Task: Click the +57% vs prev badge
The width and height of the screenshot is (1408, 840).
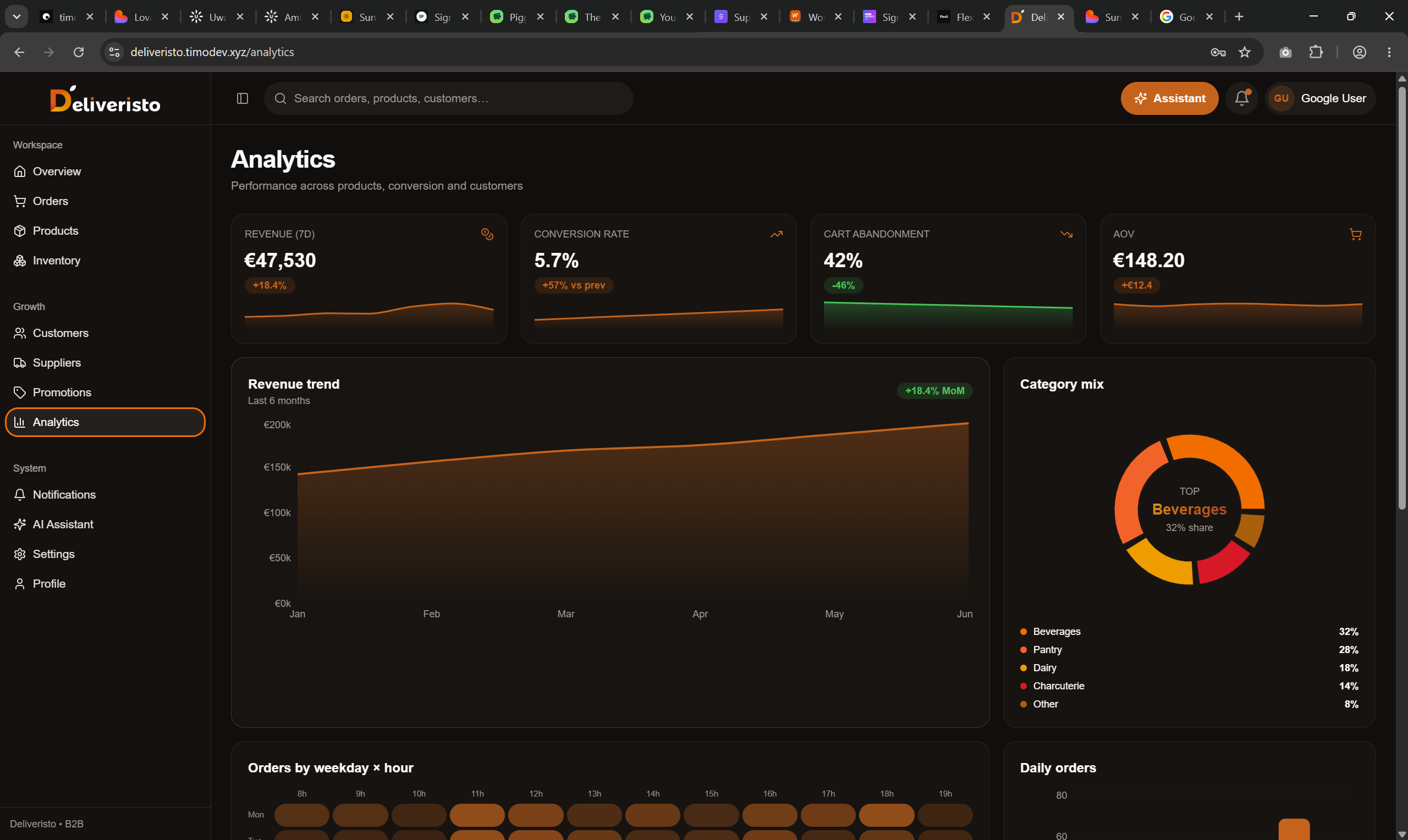Action: tap(573, 285)
